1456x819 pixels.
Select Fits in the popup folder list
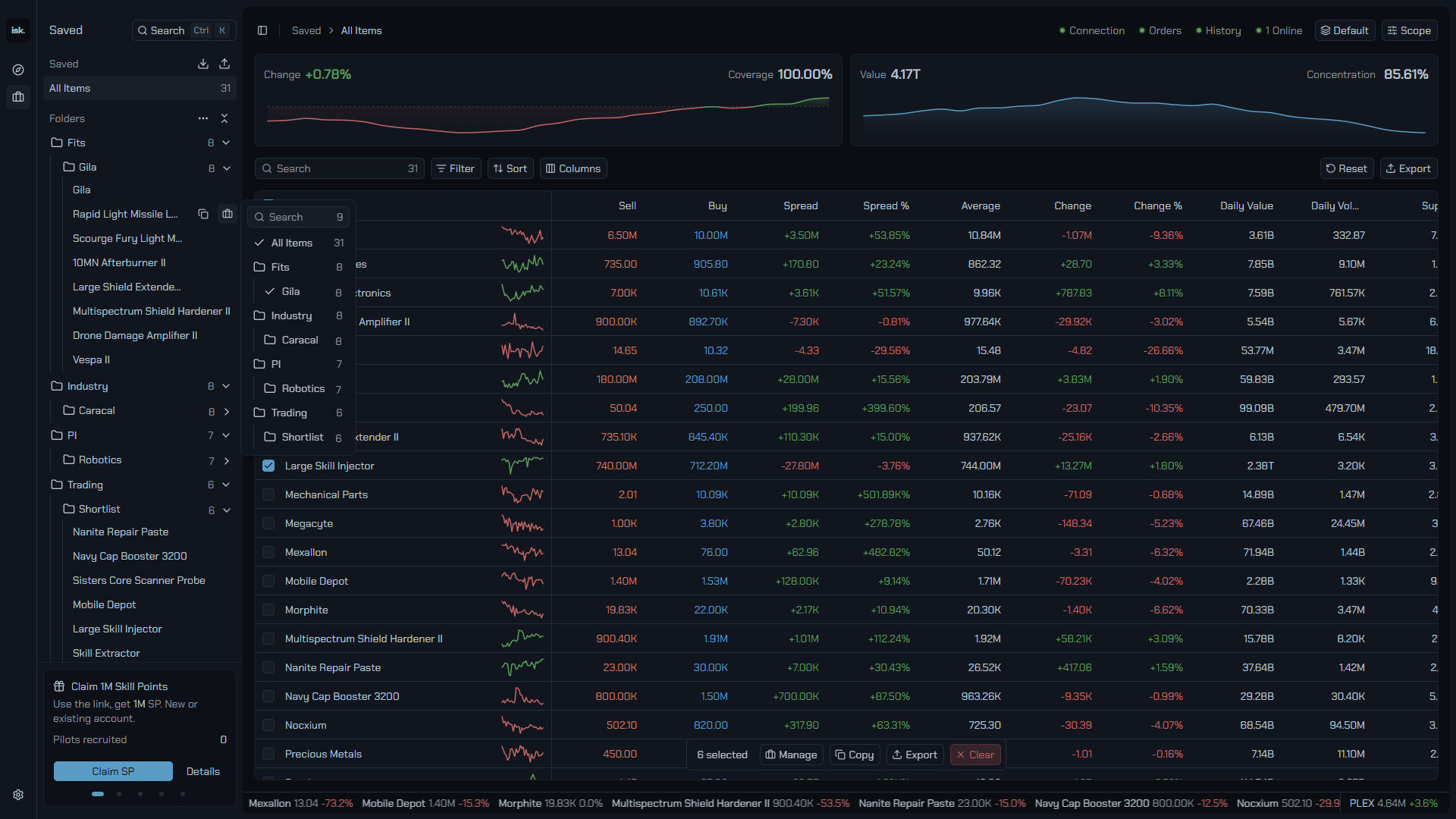pyautogui.click(x=299, y=267)
